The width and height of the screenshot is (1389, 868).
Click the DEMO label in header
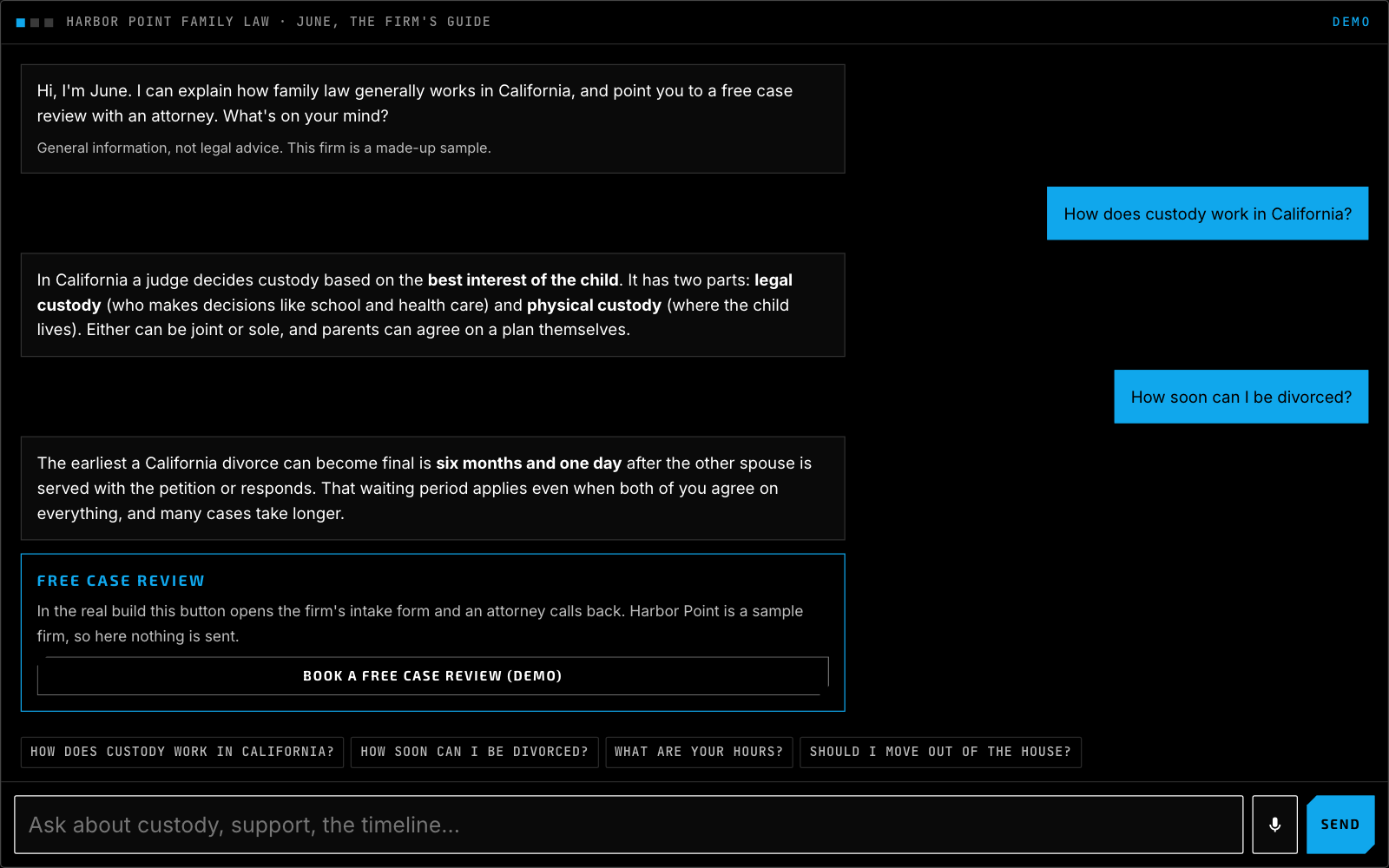click(1351, 22)
